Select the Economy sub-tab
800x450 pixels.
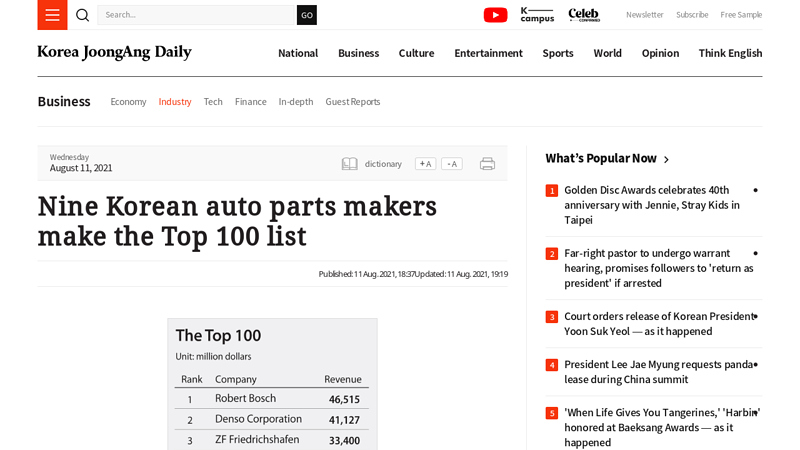pos(128,102)
